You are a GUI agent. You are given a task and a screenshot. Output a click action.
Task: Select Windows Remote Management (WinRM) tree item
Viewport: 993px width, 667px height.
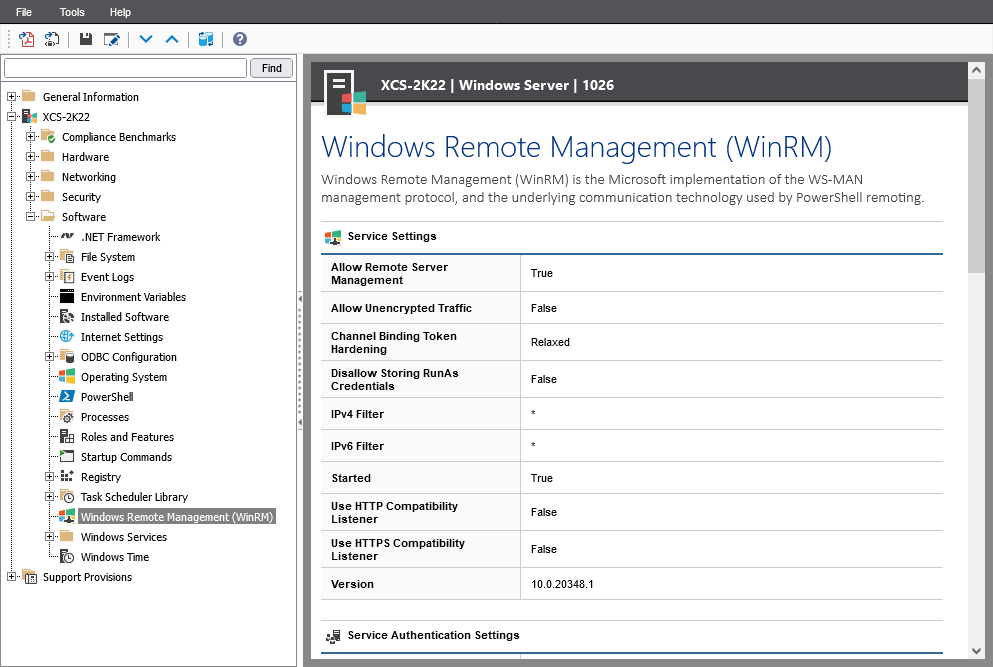tap(177, 517)
